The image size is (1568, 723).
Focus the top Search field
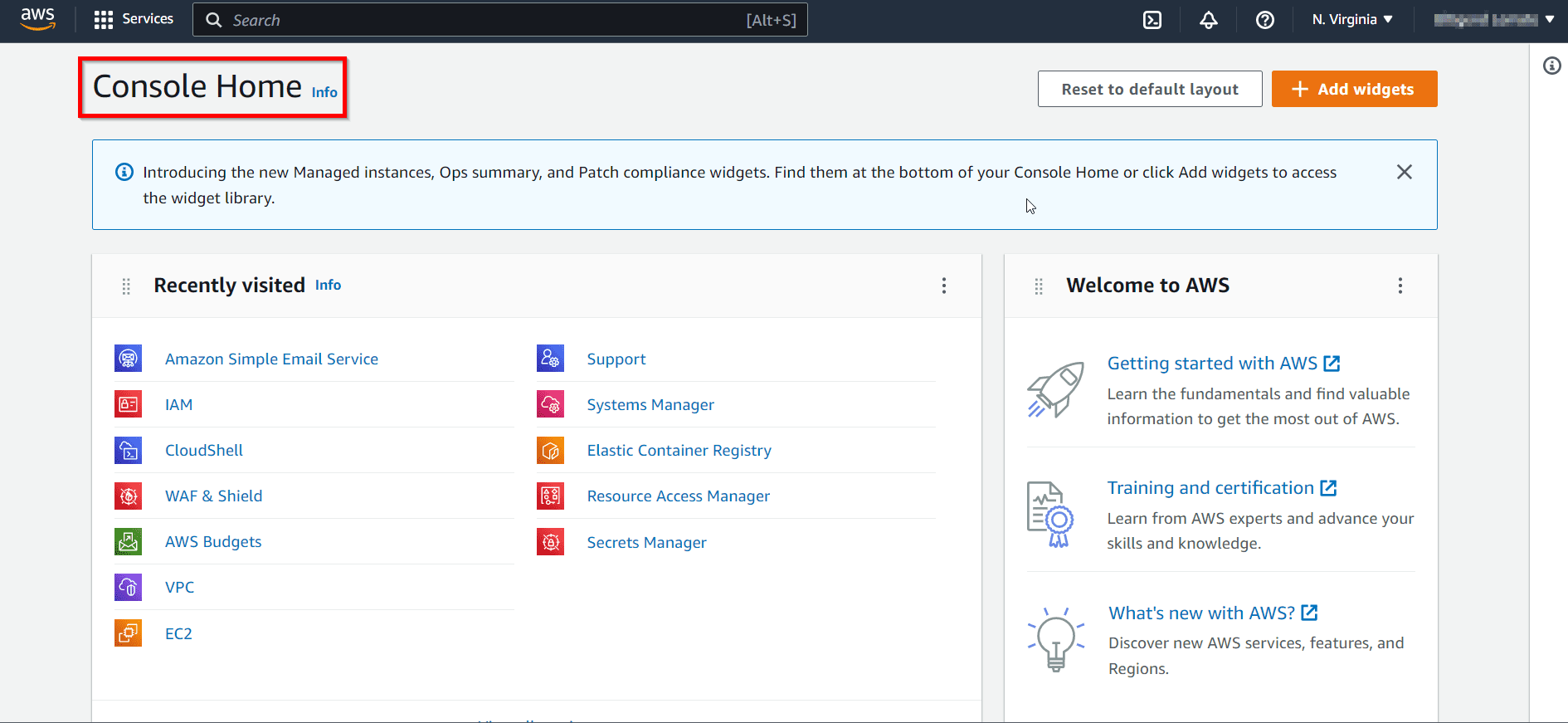(500, 20)
